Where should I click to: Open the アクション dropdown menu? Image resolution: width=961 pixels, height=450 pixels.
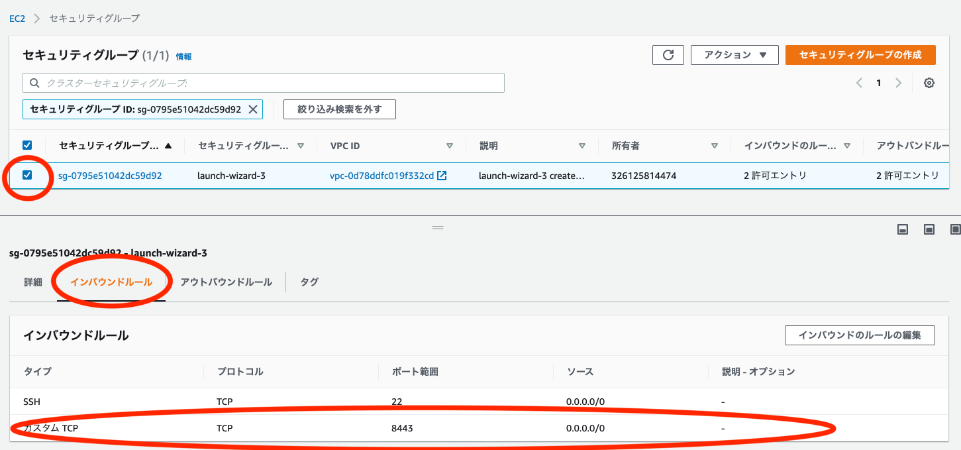click(x=734, y=55)
